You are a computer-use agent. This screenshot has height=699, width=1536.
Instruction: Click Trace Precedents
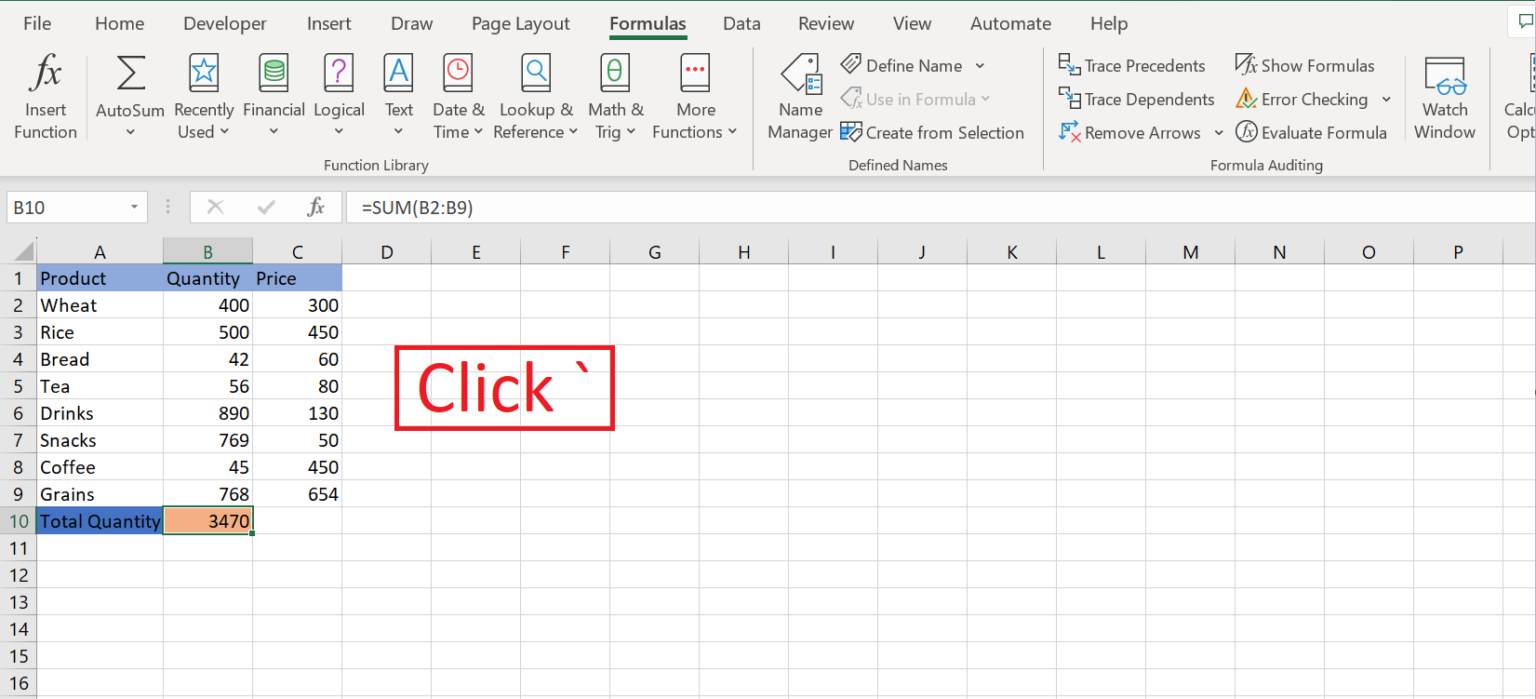pyautogui.click(x=1131, y=65)
